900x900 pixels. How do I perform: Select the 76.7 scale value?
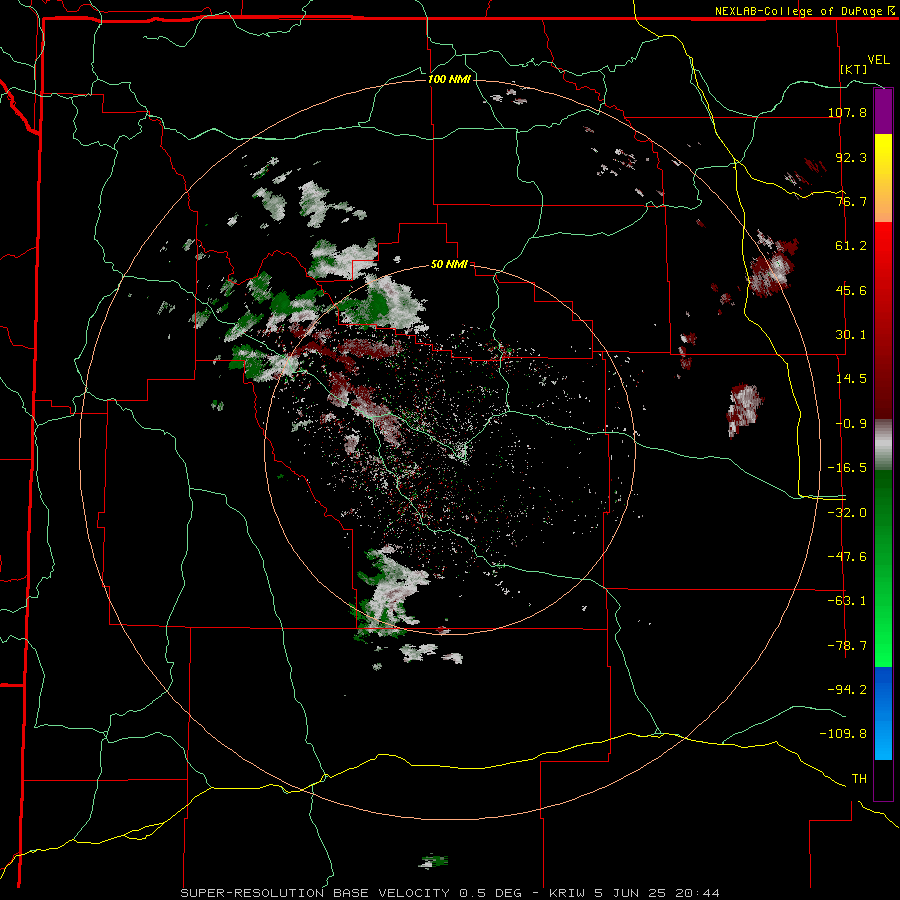851,201
